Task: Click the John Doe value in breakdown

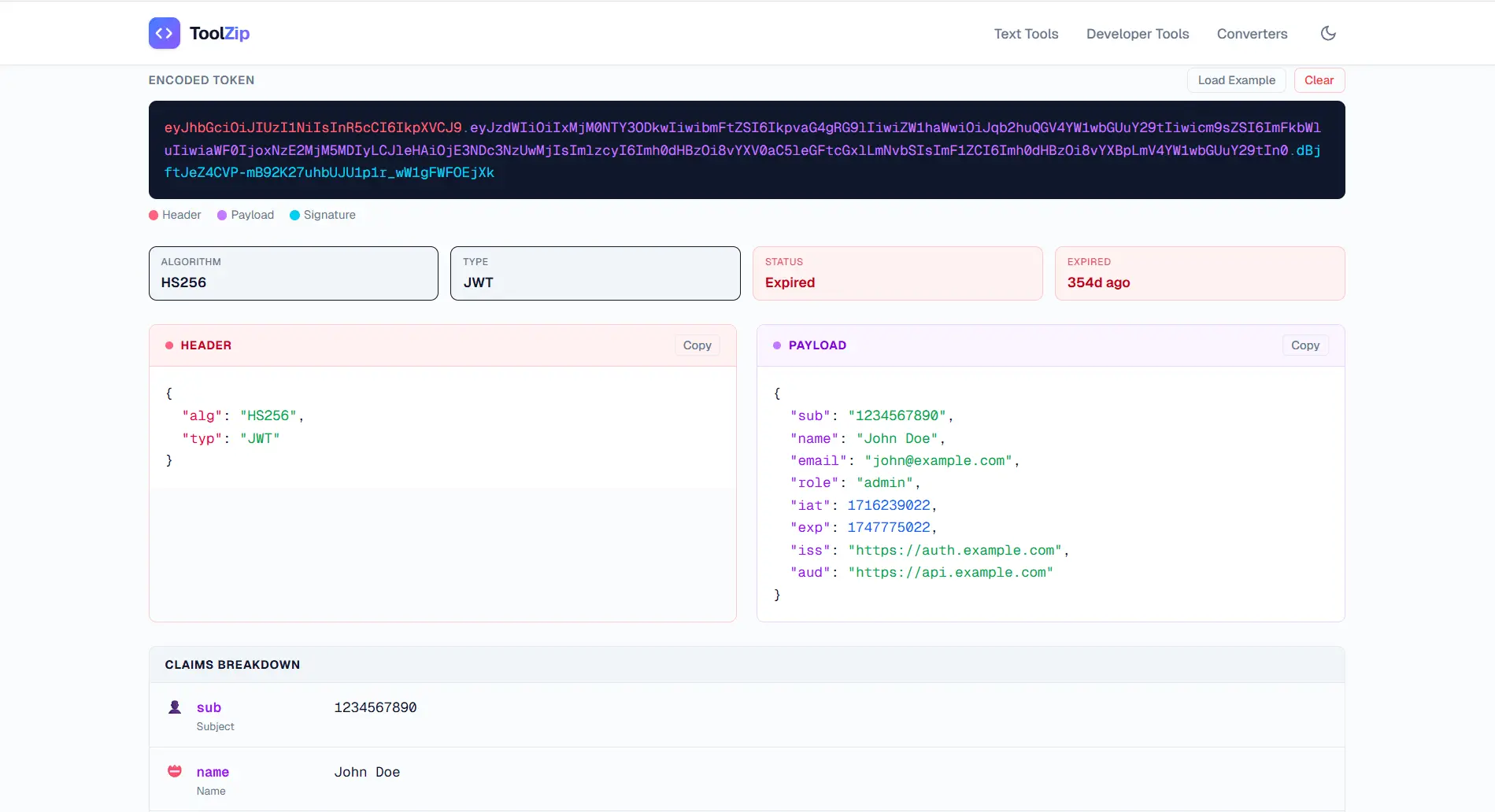Action: click(x=367, y=772)
